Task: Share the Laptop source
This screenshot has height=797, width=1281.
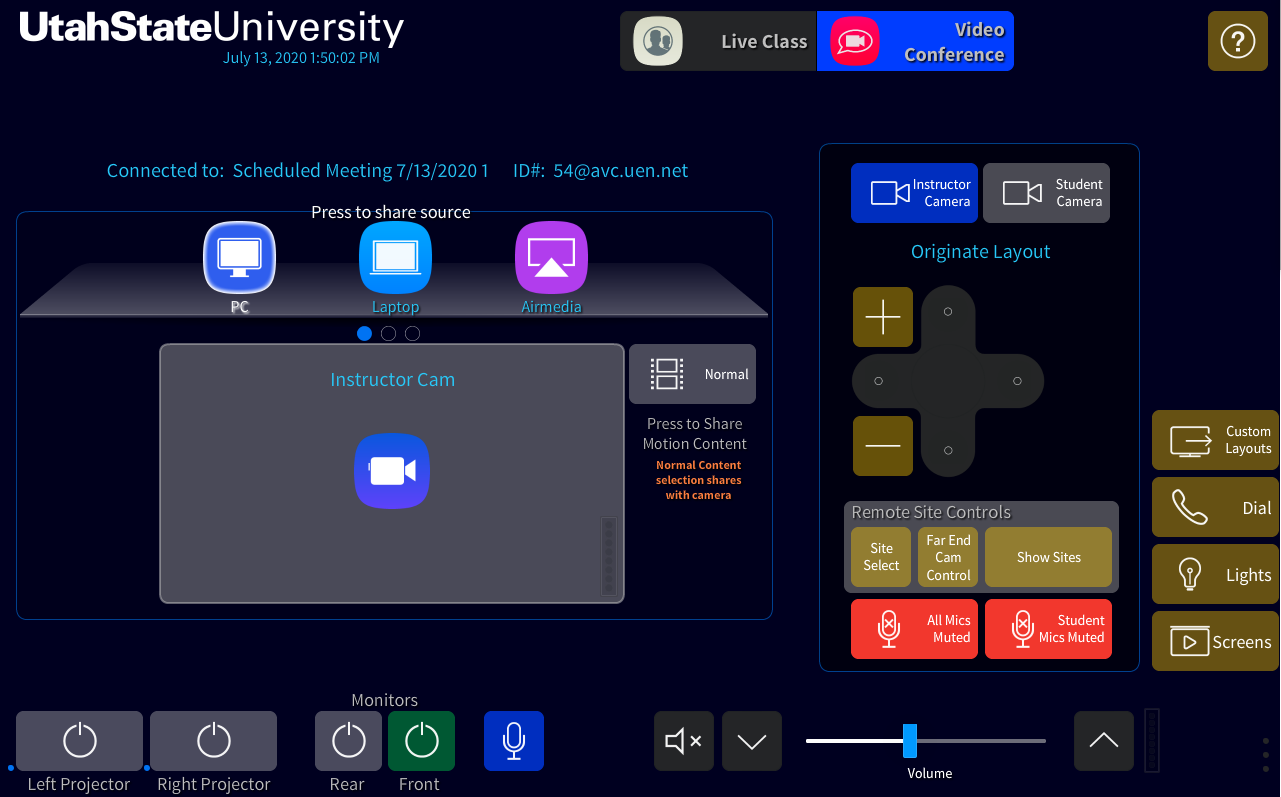Action: [395, 258]
